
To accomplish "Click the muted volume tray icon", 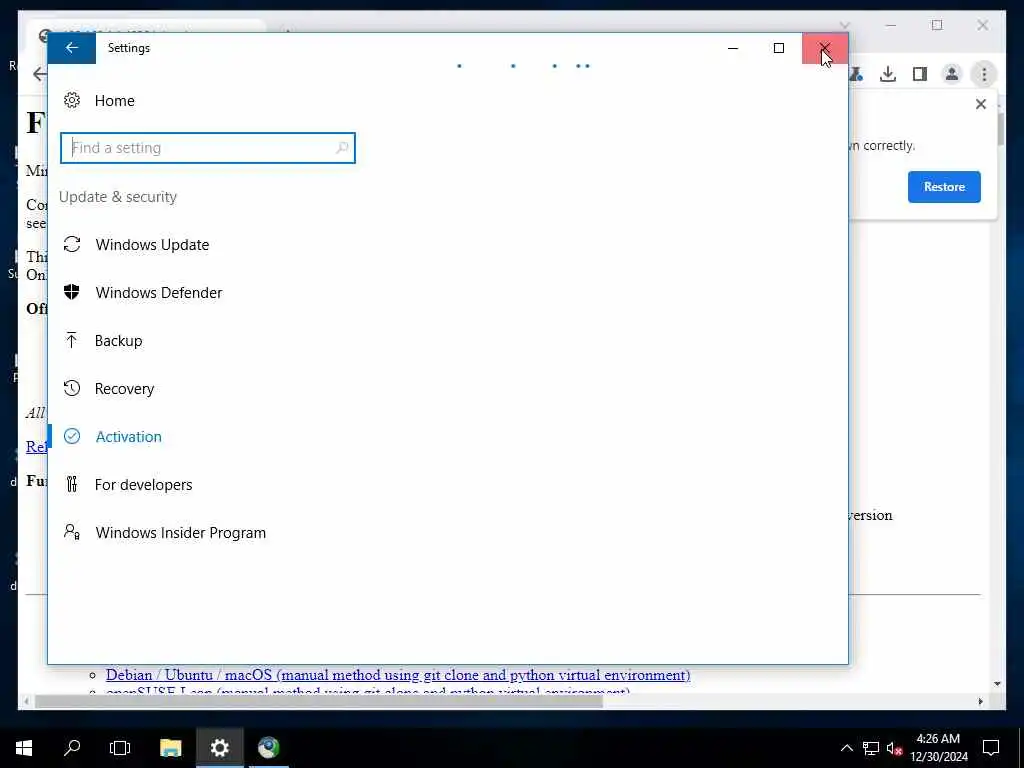I will coord(895,748).
